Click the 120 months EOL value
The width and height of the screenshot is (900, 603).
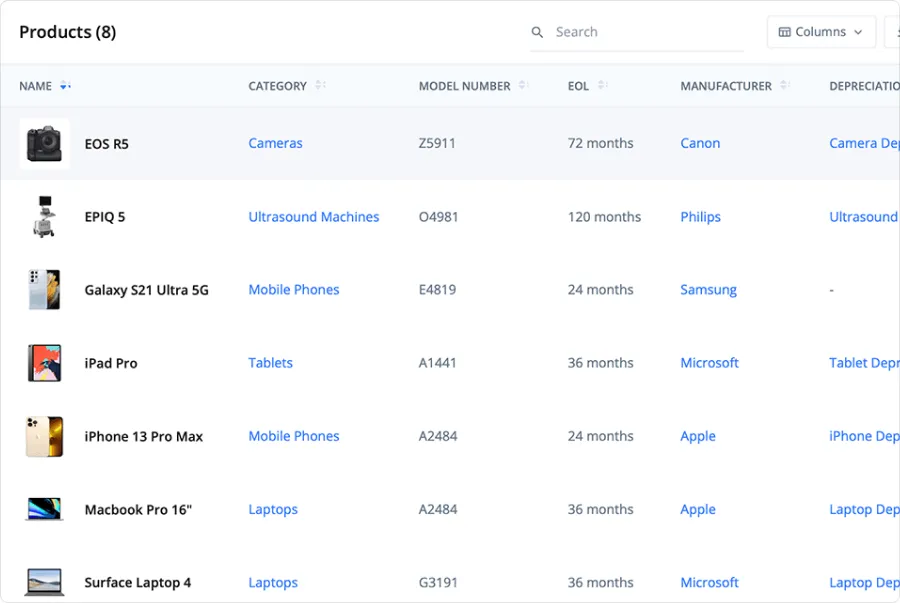point(604,217)
